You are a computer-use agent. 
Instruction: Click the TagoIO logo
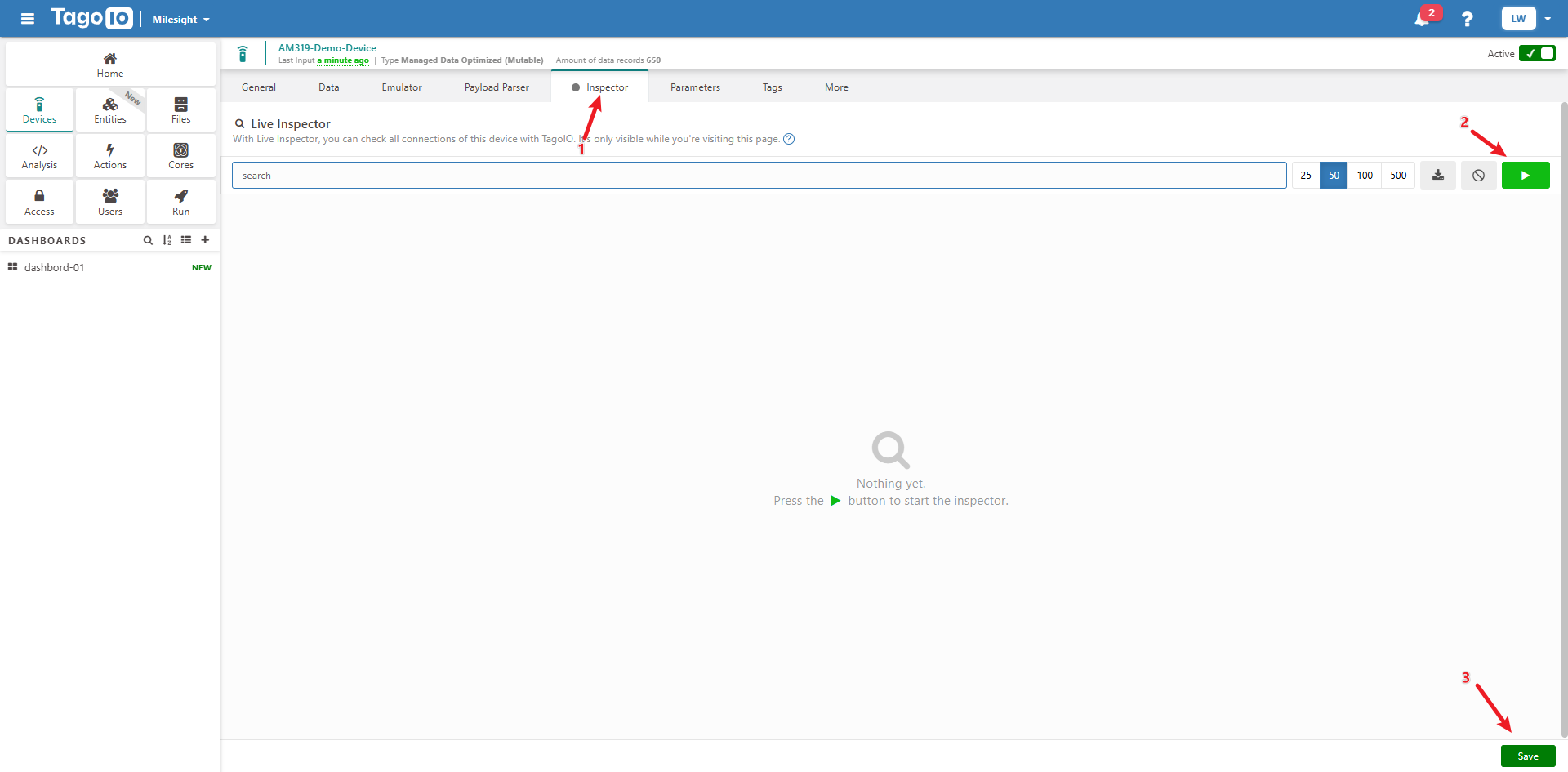click(x=91, y=18)
